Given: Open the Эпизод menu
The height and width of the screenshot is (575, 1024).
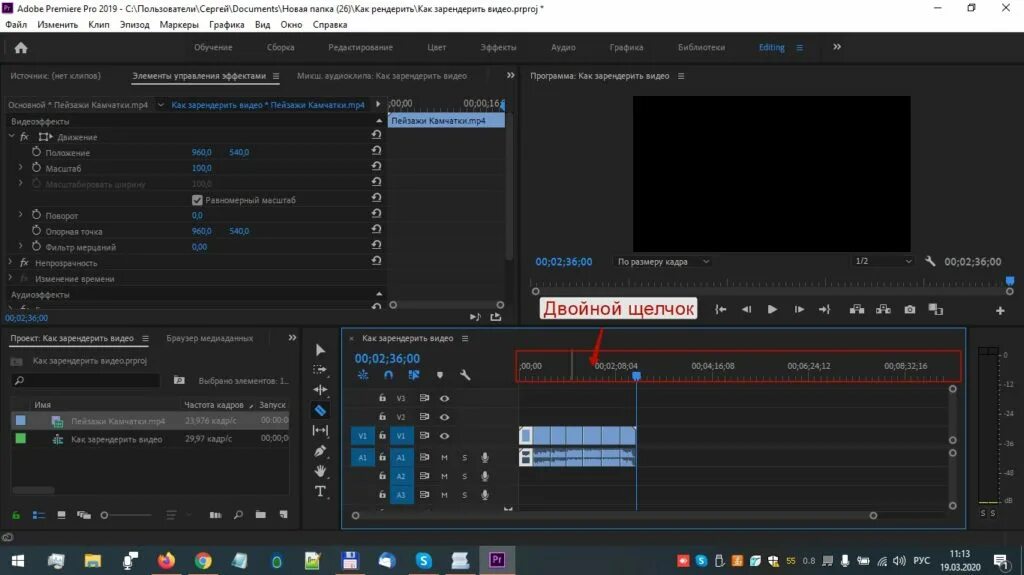Looking at the screenshot, I should coord(135,25).
